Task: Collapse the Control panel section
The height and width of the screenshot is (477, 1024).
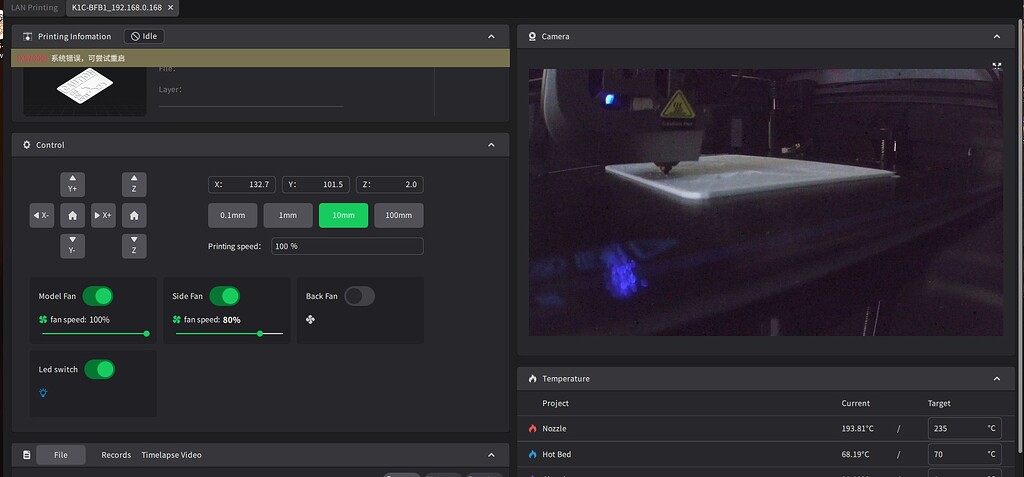Action: click(491, 145)
